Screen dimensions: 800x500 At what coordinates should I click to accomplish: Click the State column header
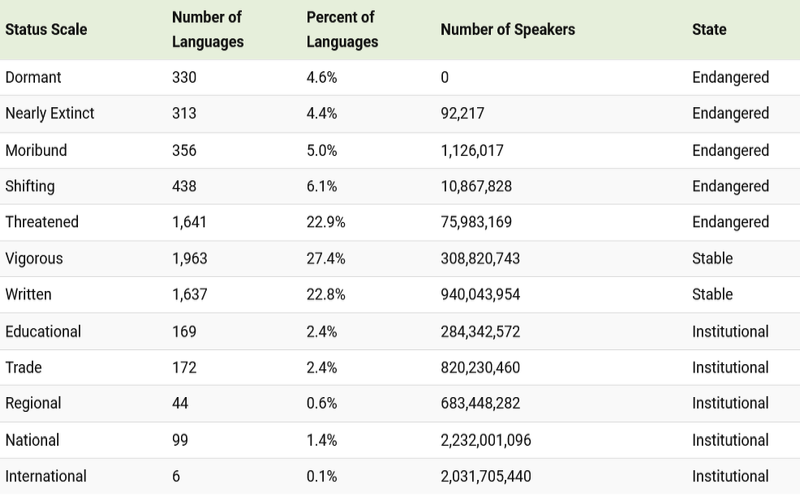coord(709,30)
